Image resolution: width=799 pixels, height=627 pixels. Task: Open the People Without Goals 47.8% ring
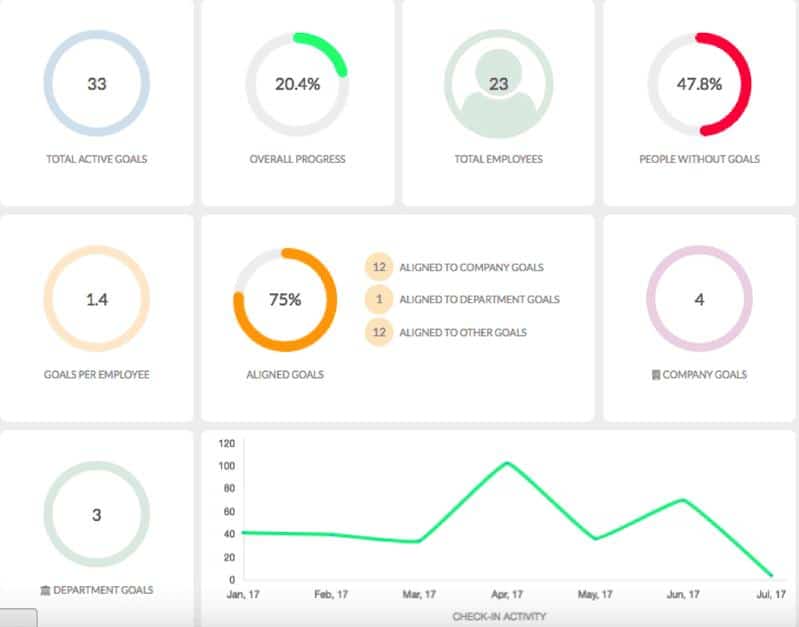tap(699, 84)
